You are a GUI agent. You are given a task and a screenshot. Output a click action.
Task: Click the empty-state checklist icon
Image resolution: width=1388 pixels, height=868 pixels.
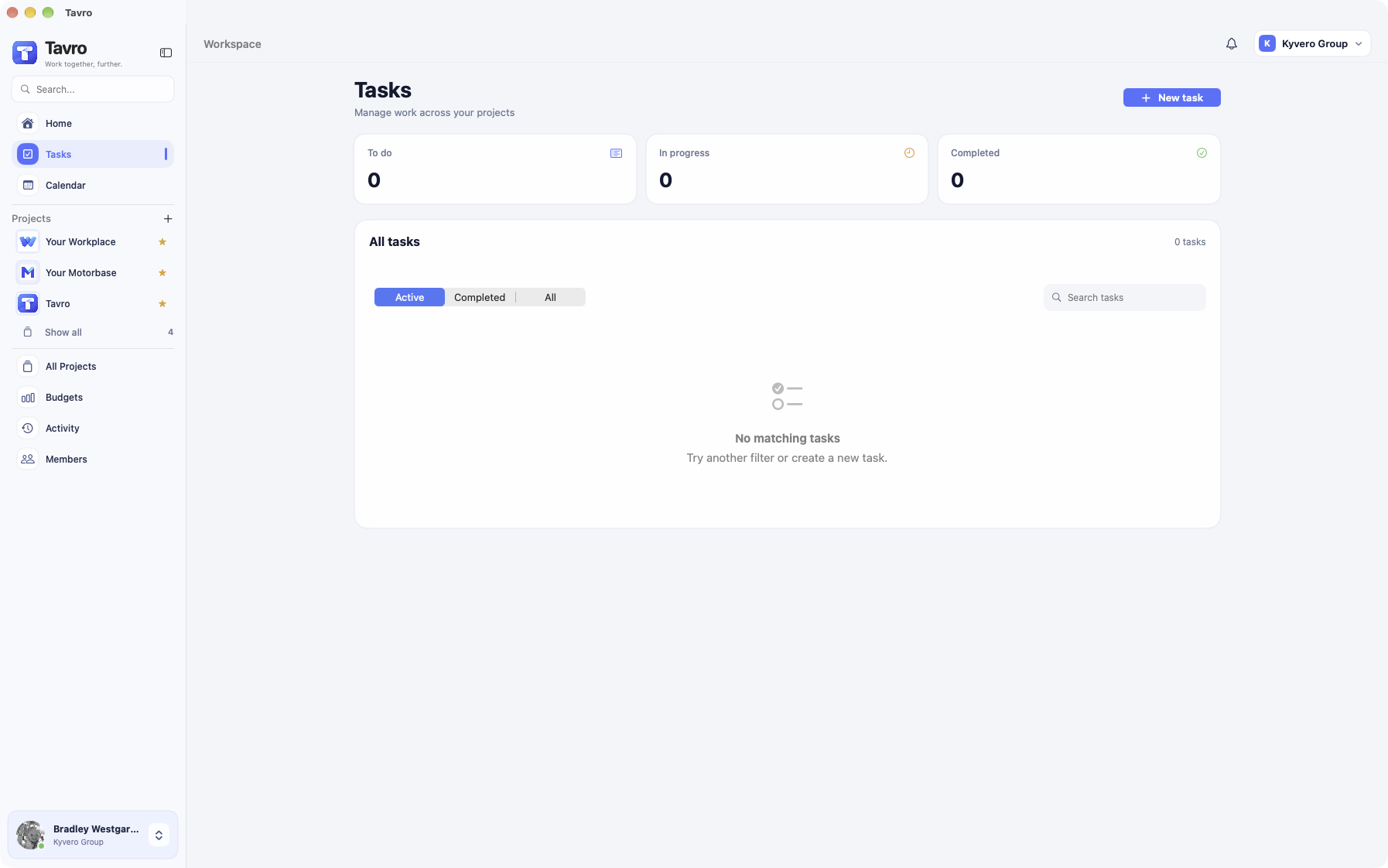click(787, 396)
